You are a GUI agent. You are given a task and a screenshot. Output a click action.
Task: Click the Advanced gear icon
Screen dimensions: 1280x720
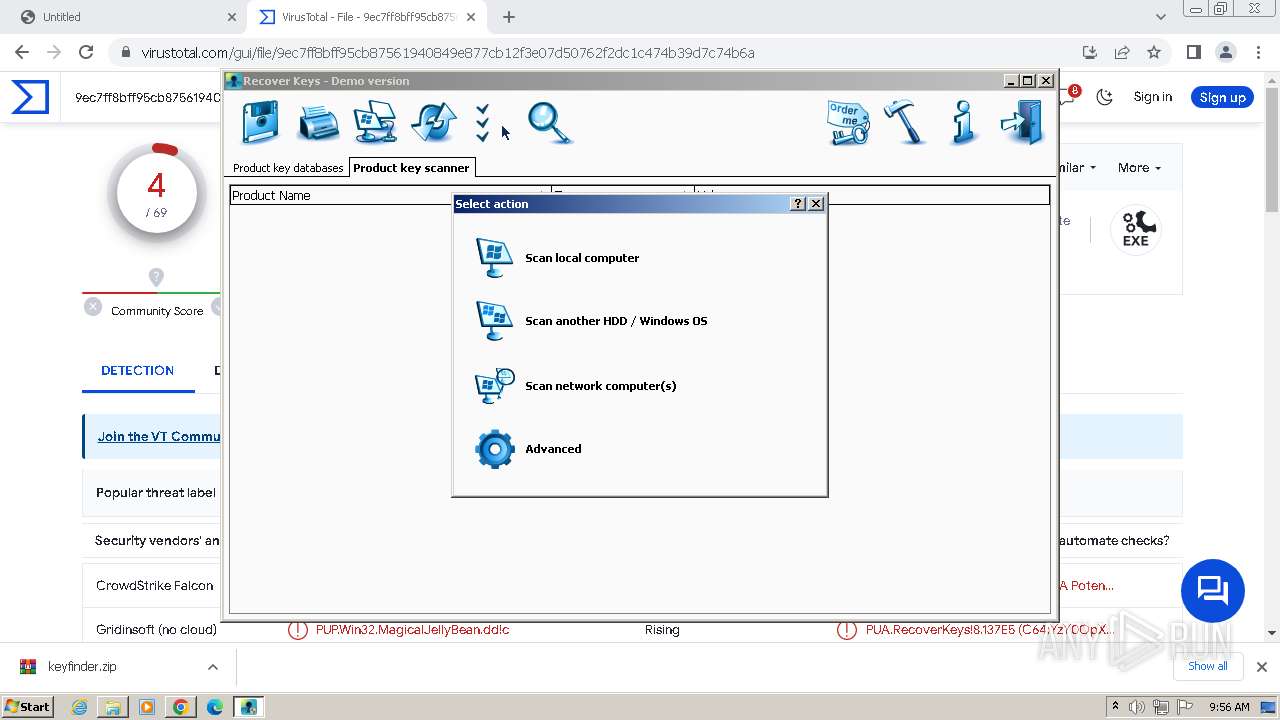coord(494,449)
